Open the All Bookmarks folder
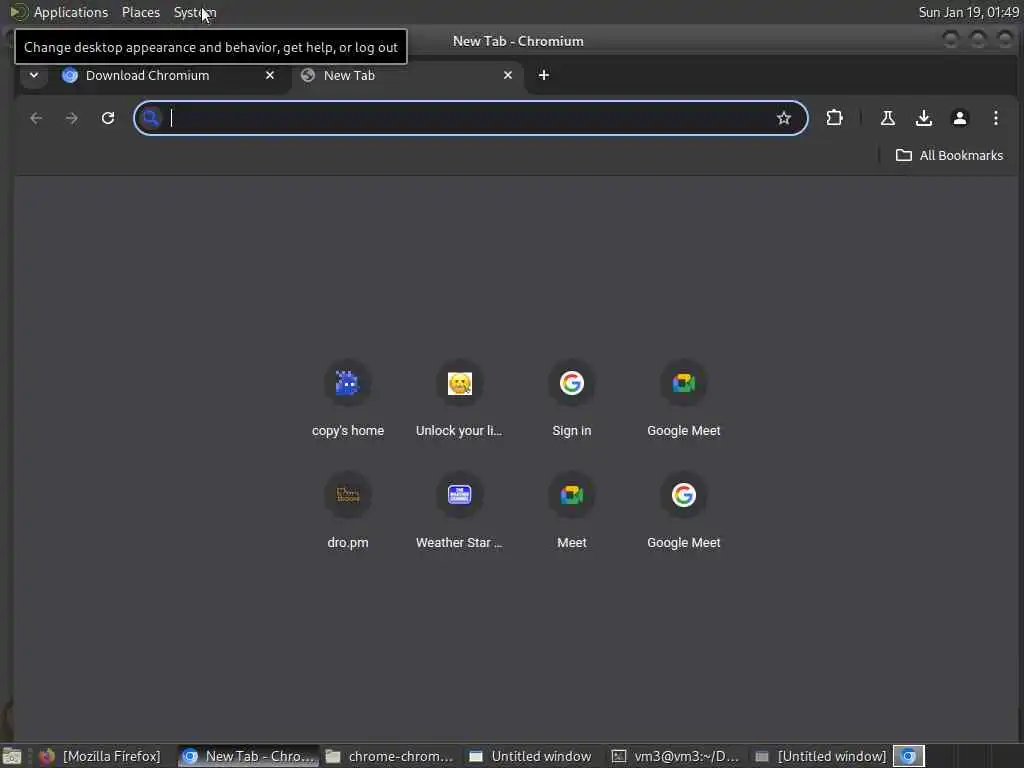Screen dimensions: 1024x768 pos(949,155)
